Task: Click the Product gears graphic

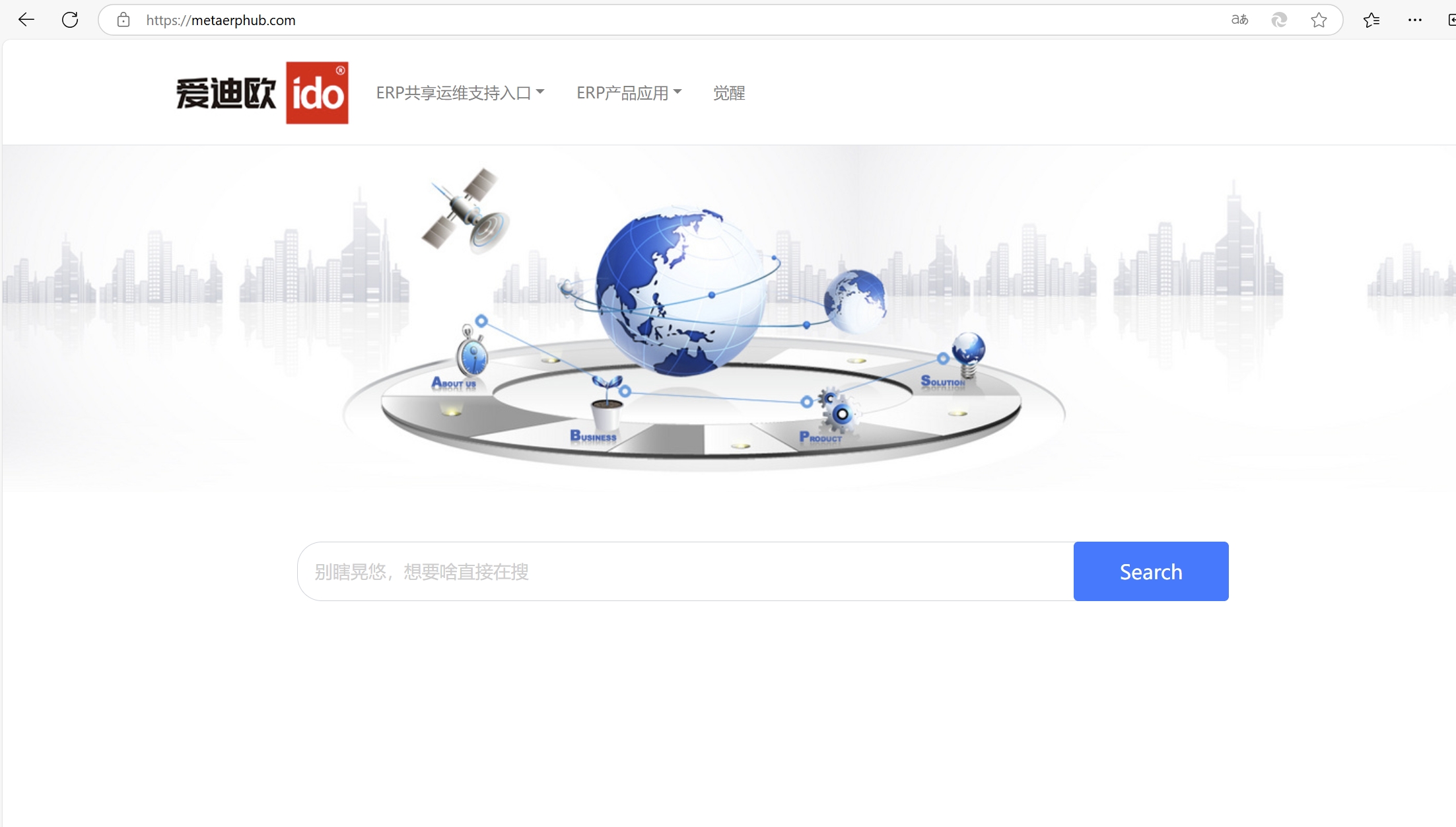Action: (x=837, y=410)
